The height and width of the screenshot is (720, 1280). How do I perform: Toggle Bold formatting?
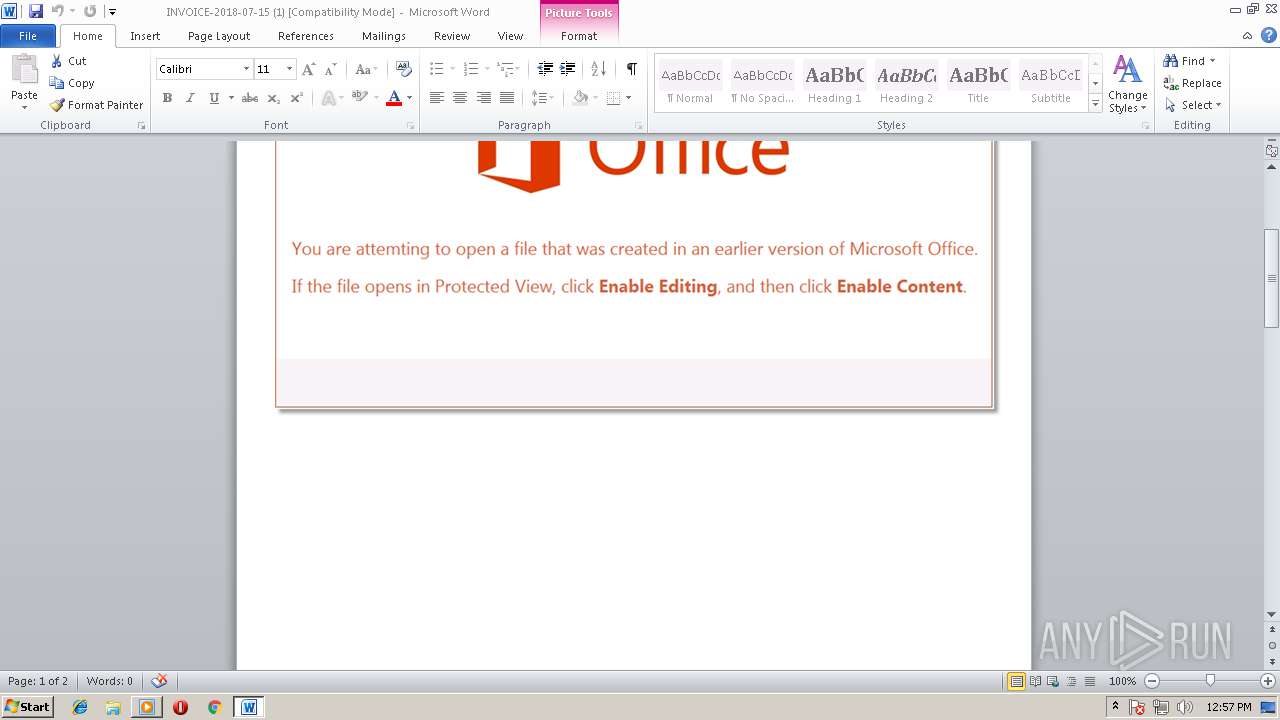167,98
